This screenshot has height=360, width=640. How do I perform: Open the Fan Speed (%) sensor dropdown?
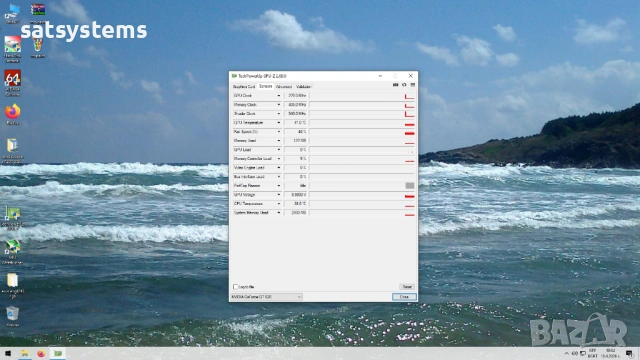coord(279,132)
